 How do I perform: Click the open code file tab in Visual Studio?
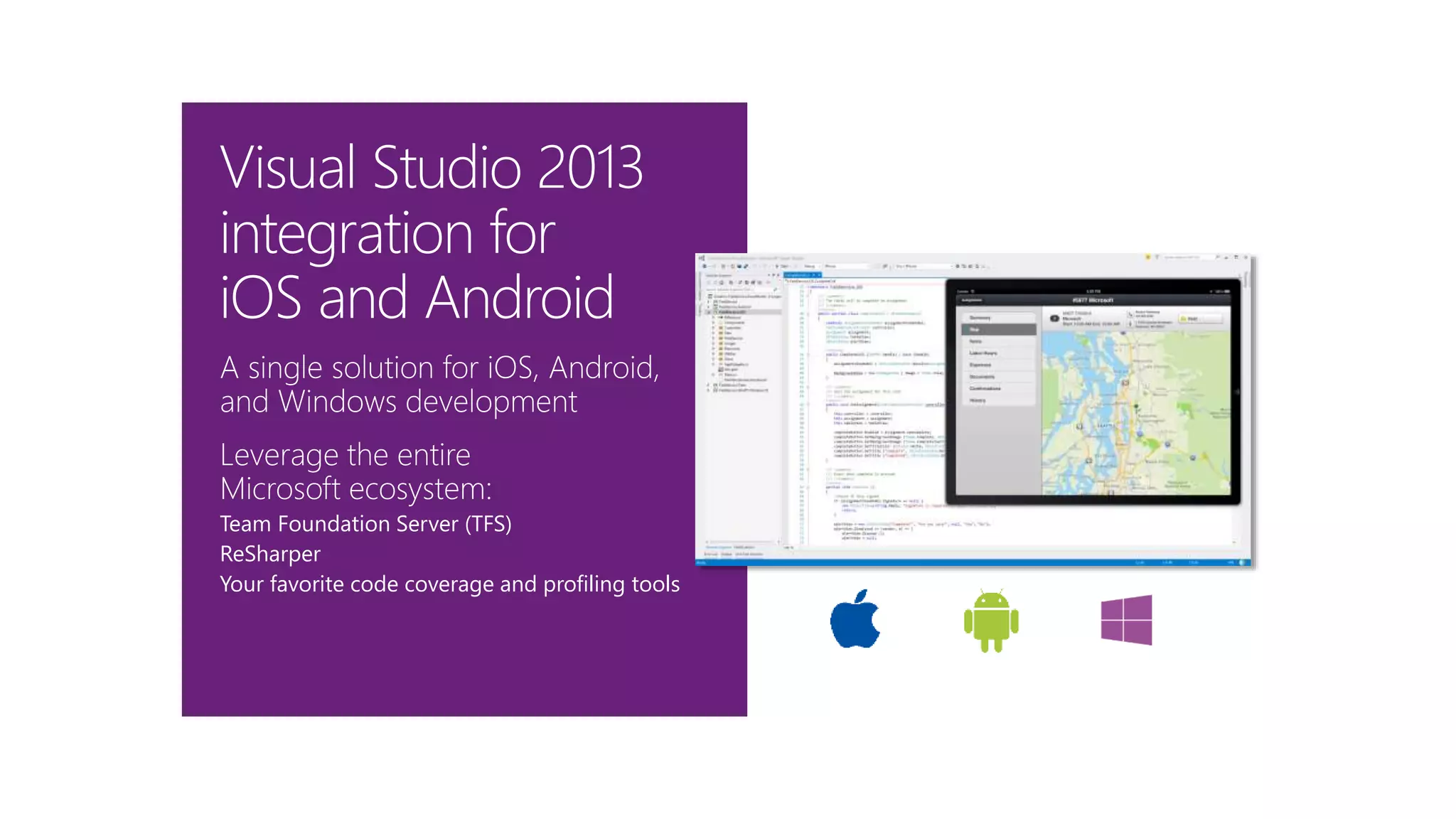pos(802,274)
